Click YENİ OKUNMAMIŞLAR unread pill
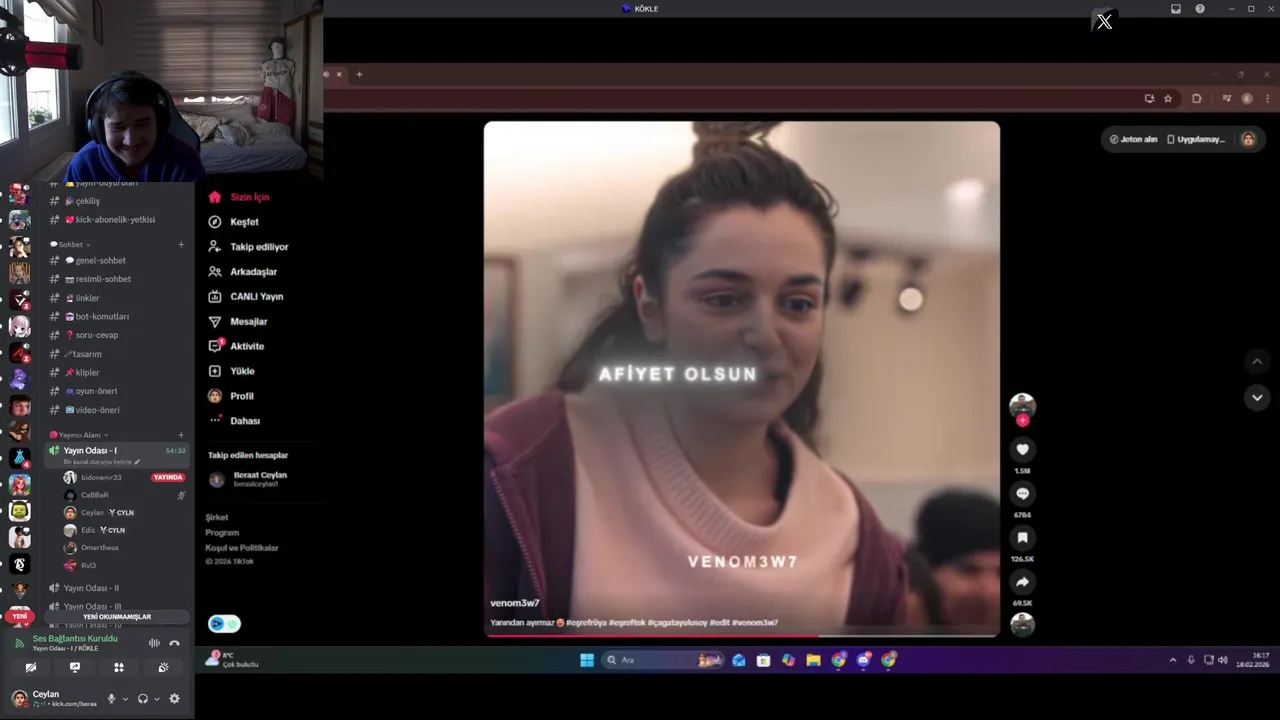 point(117,617)
